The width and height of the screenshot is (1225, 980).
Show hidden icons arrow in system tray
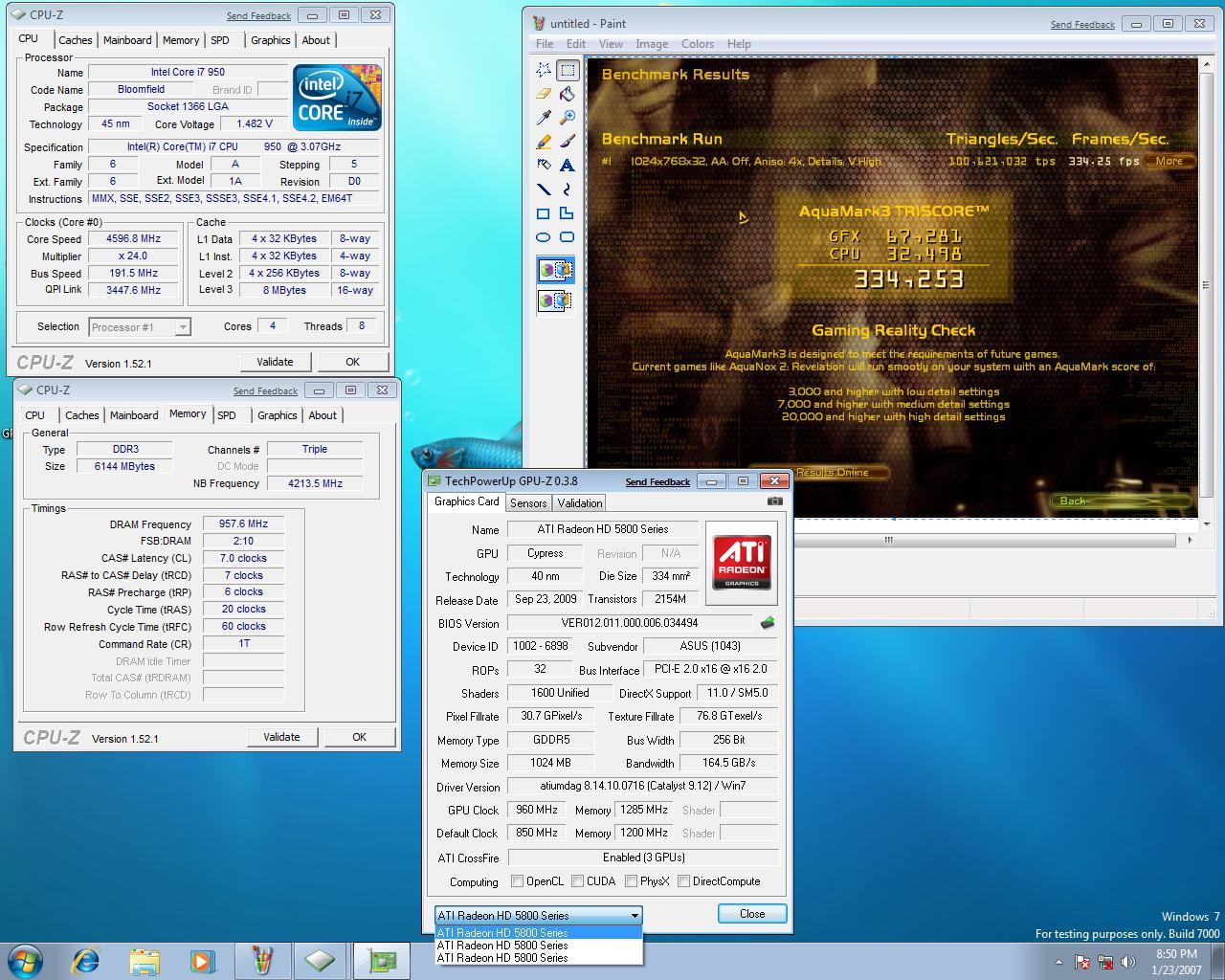1058,962
